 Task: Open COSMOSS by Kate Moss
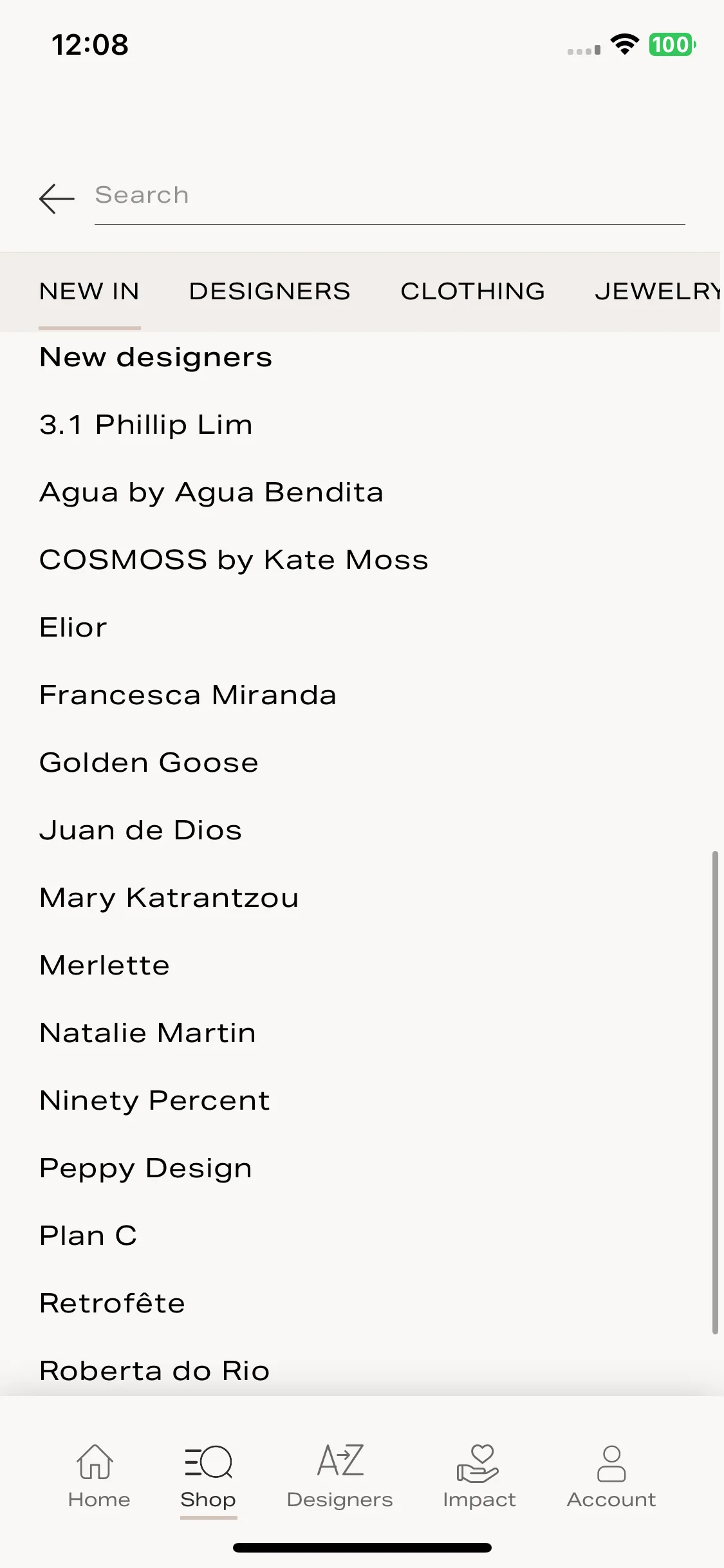click(234, 560)
